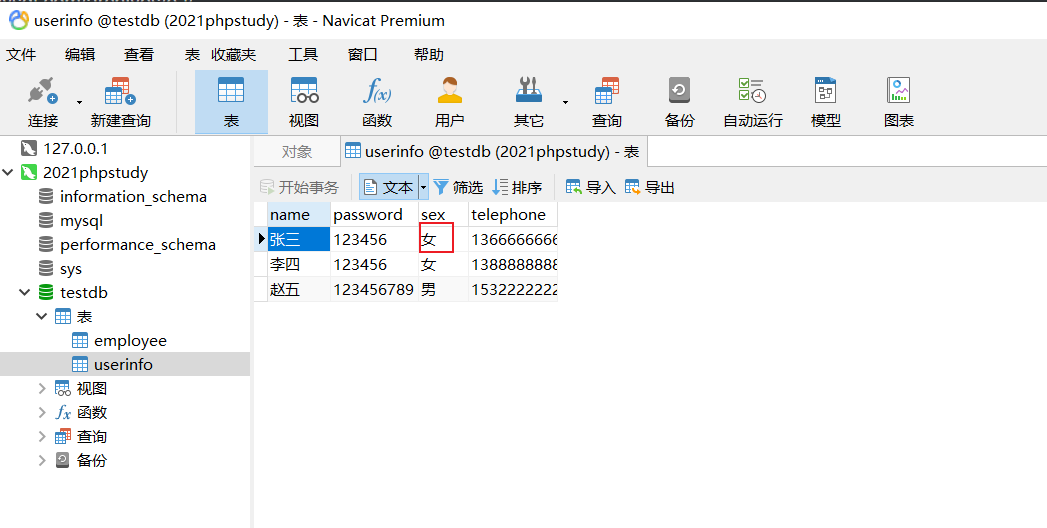The height and width of the screenshot is (528, 1047).
Task: Open the 模型 toolbar button
Action: click(825, 102)
